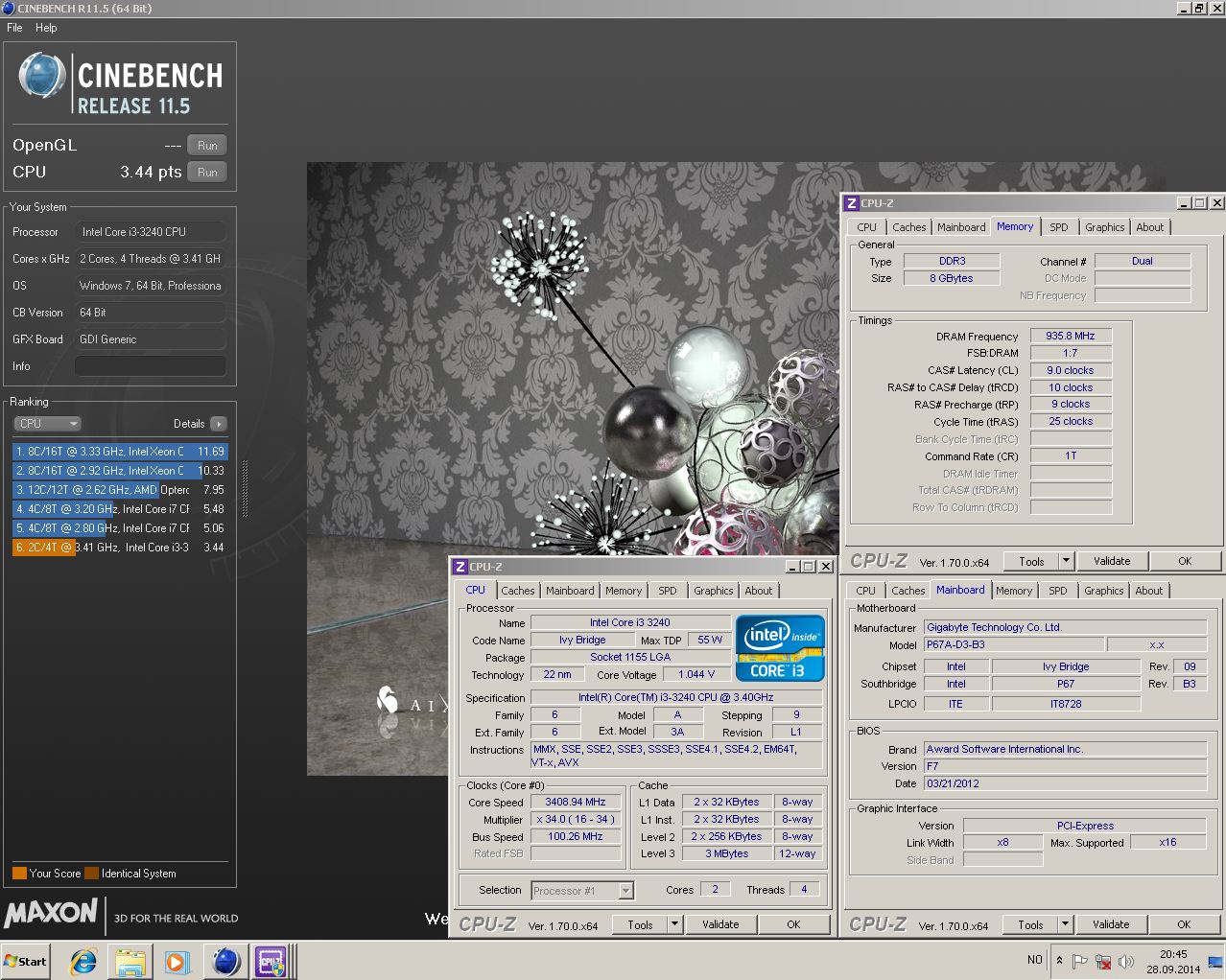This screenshot has width=1226, height=980.
Task: Open the File menu
Action: pyautogui.click(x=14, y=28)
